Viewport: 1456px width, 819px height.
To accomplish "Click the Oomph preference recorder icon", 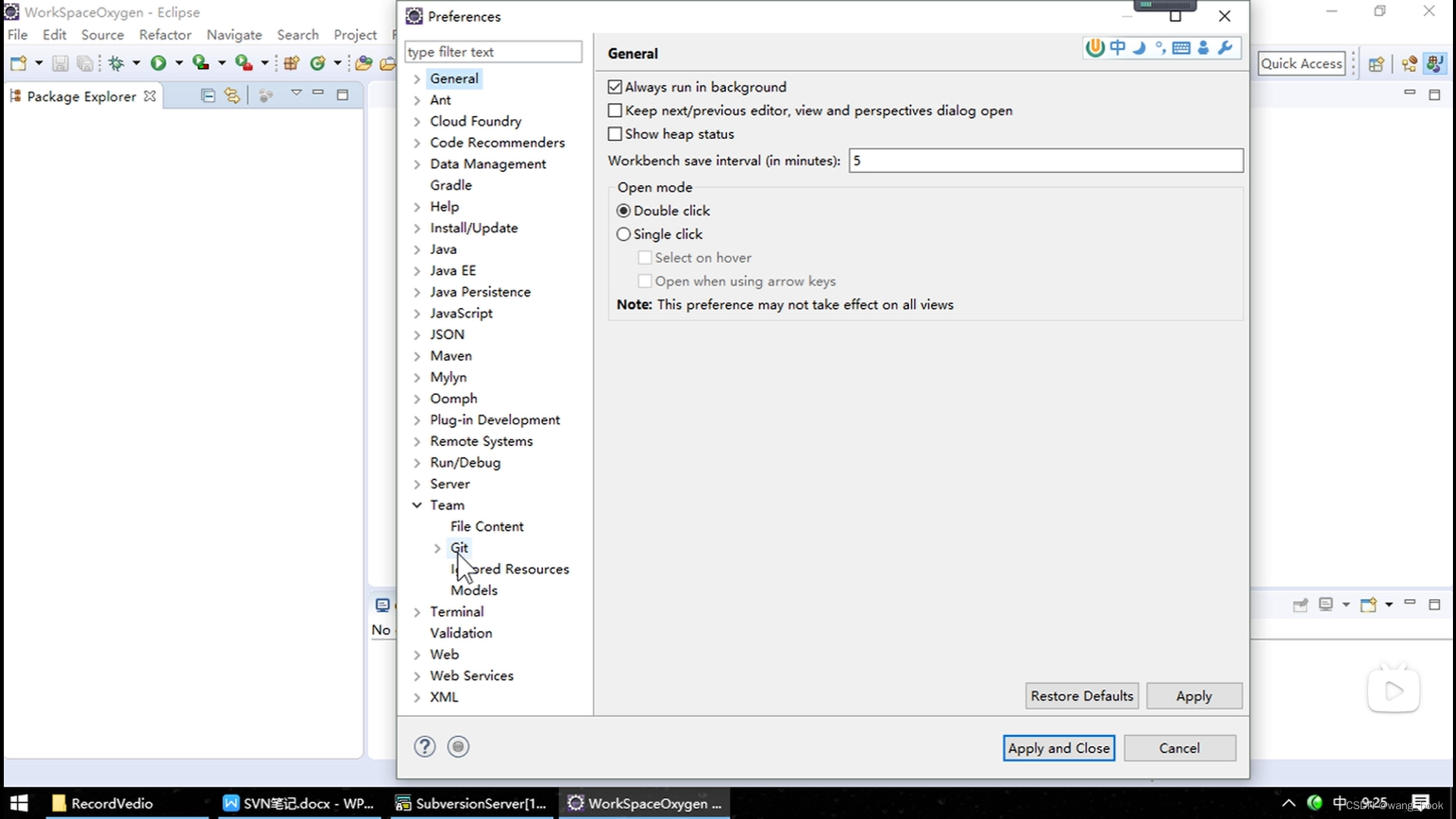I will coord(458,747).
